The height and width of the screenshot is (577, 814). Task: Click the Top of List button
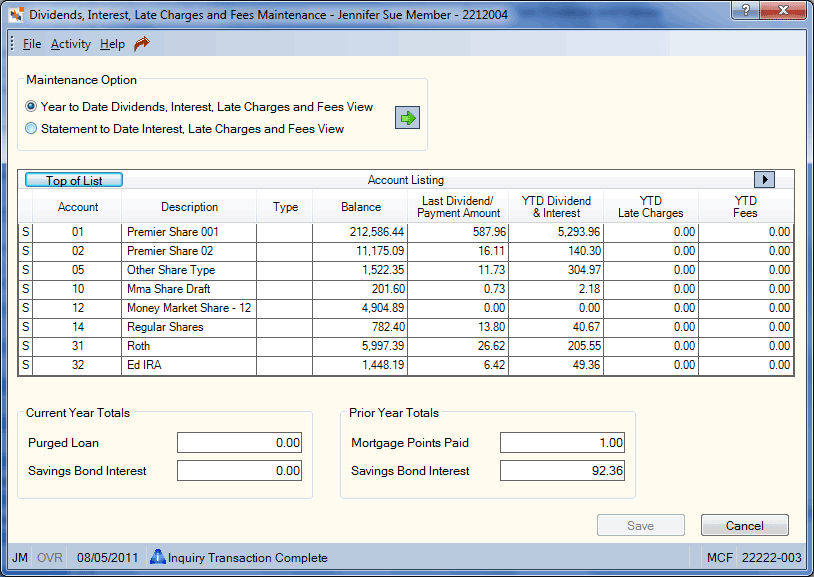pyautogui.click(x=74, y=180)
